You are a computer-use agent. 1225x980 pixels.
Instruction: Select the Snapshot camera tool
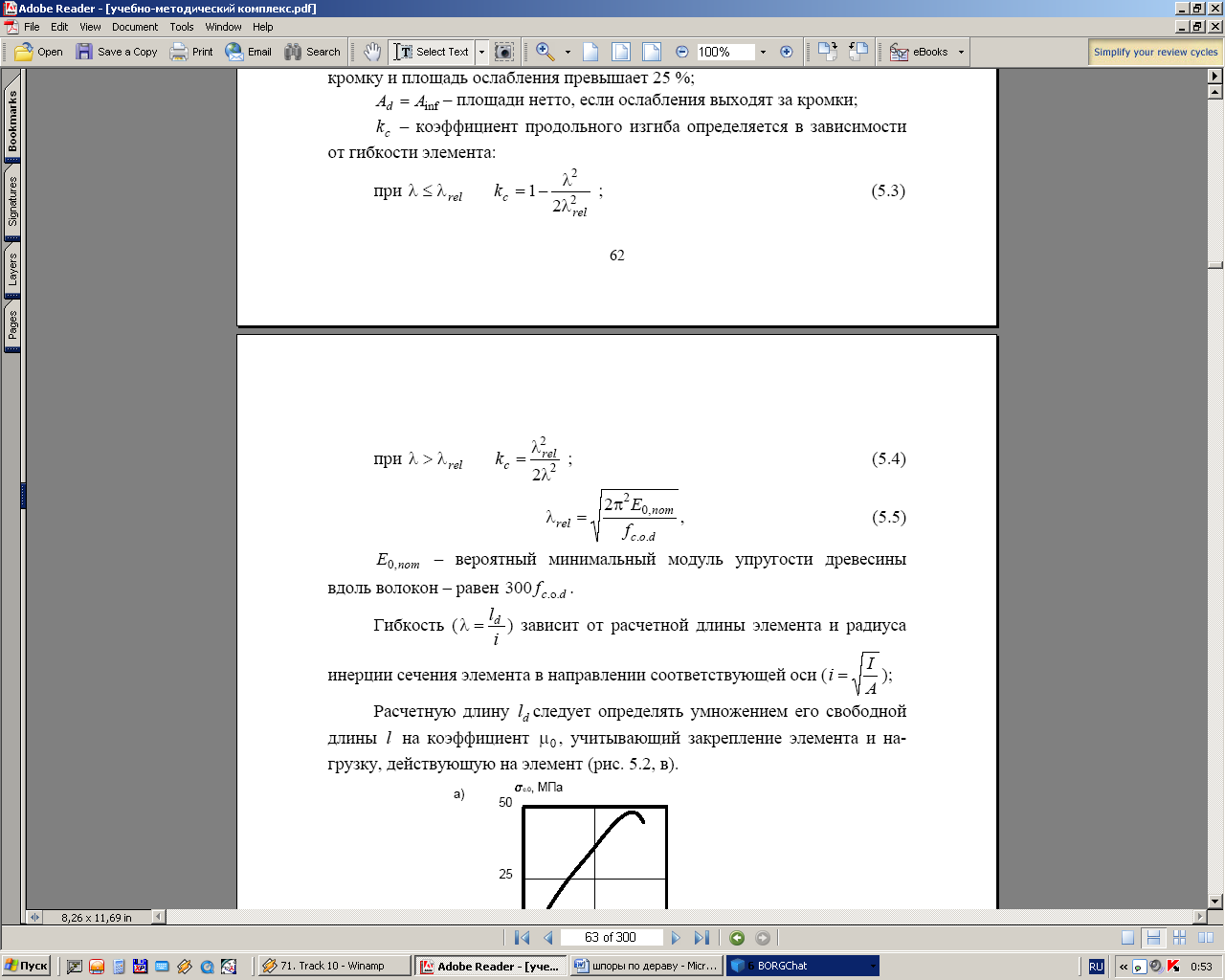pyautogui.click(x=504, y=52)
